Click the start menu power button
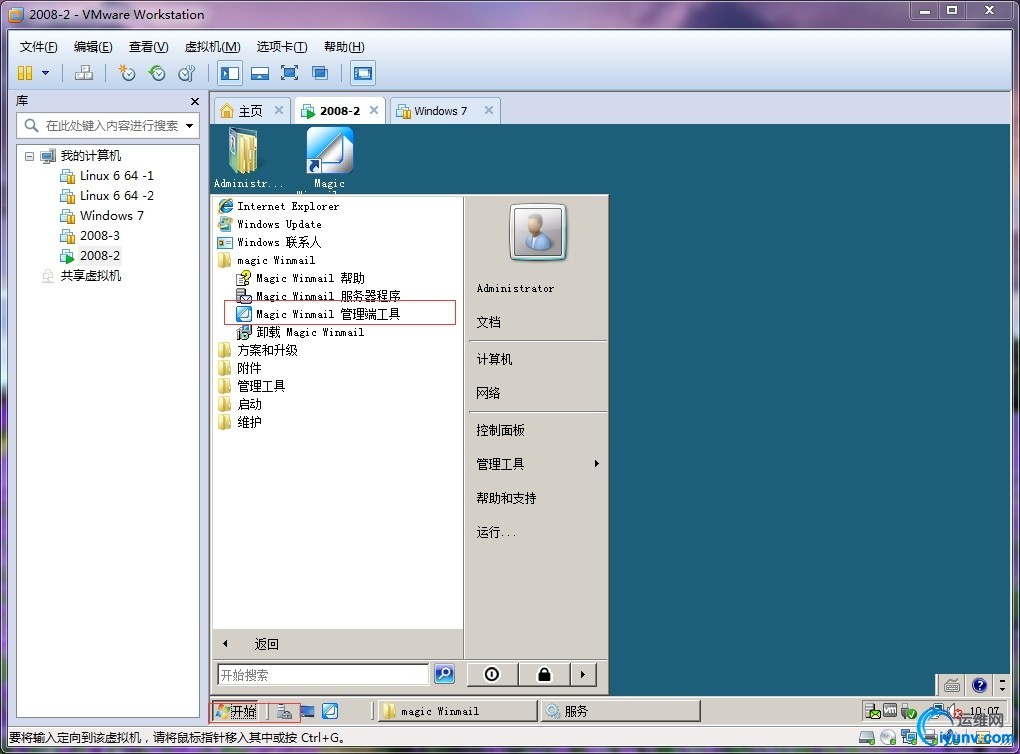1020x754 pixels. click(x=492, y=675)
